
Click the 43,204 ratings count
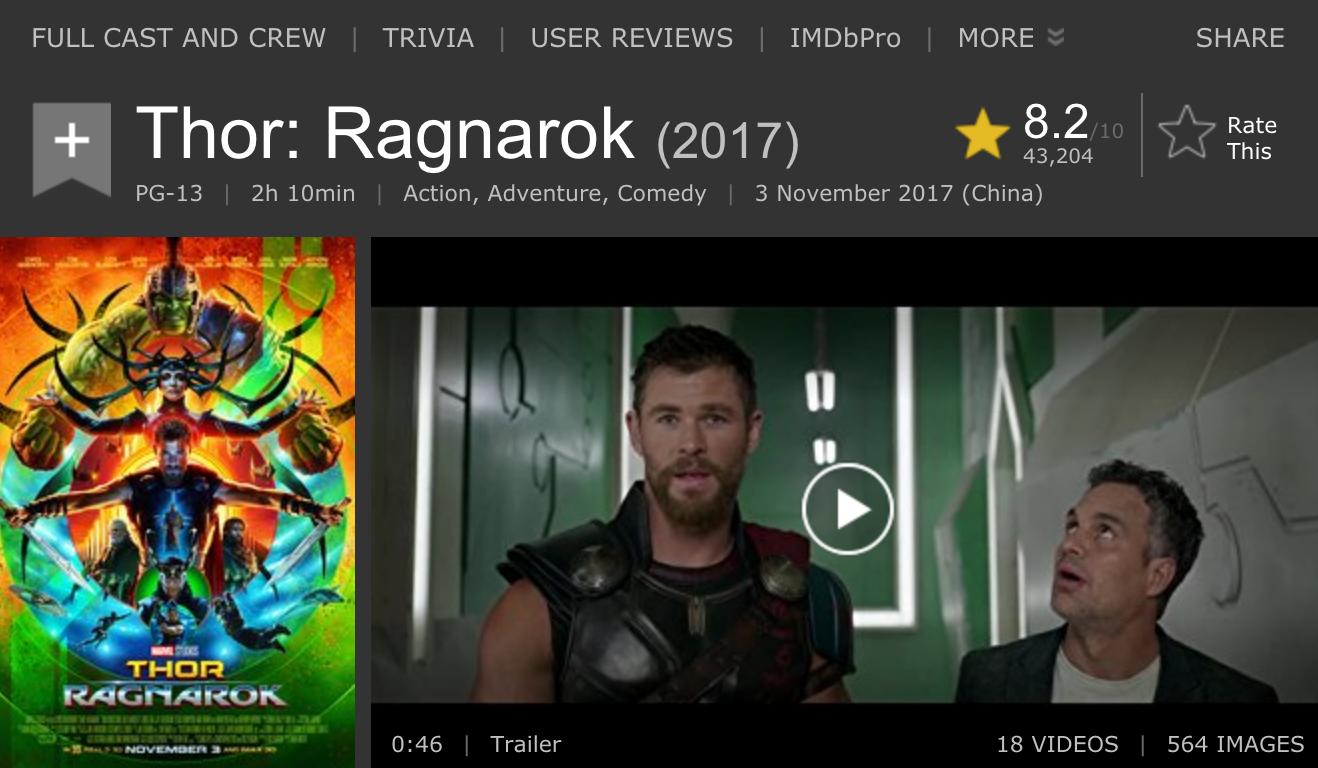pos(1058,156)
